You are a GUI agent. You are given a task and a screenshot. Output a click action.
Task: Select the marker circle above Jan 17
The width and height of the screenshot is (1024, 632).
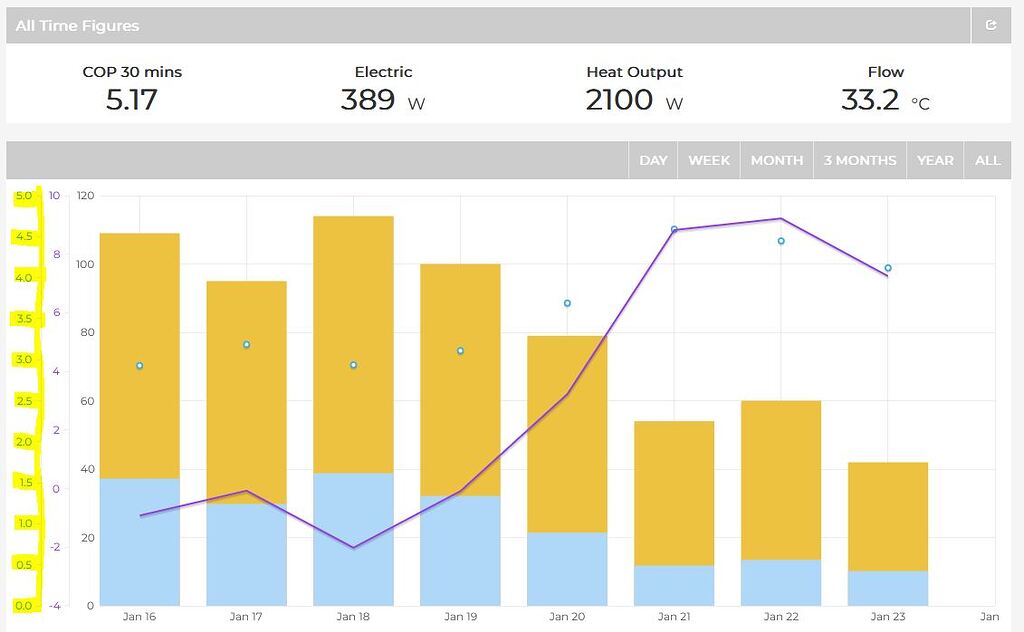246,344
